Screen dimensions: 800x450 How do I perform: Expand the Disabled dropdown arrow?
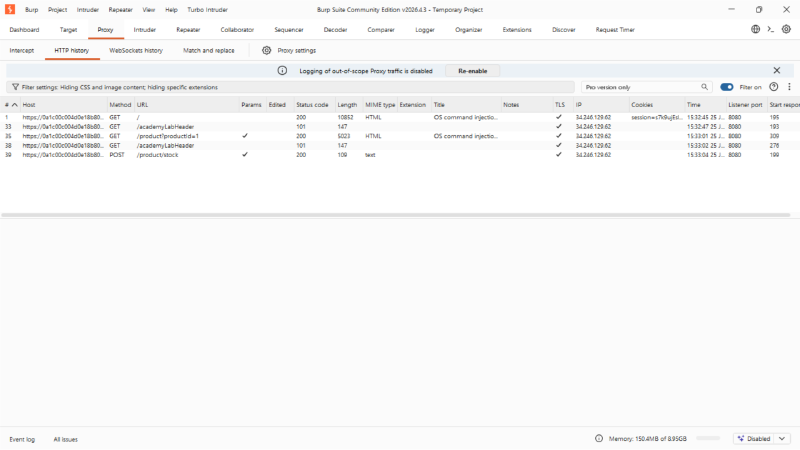coord(782,438)
